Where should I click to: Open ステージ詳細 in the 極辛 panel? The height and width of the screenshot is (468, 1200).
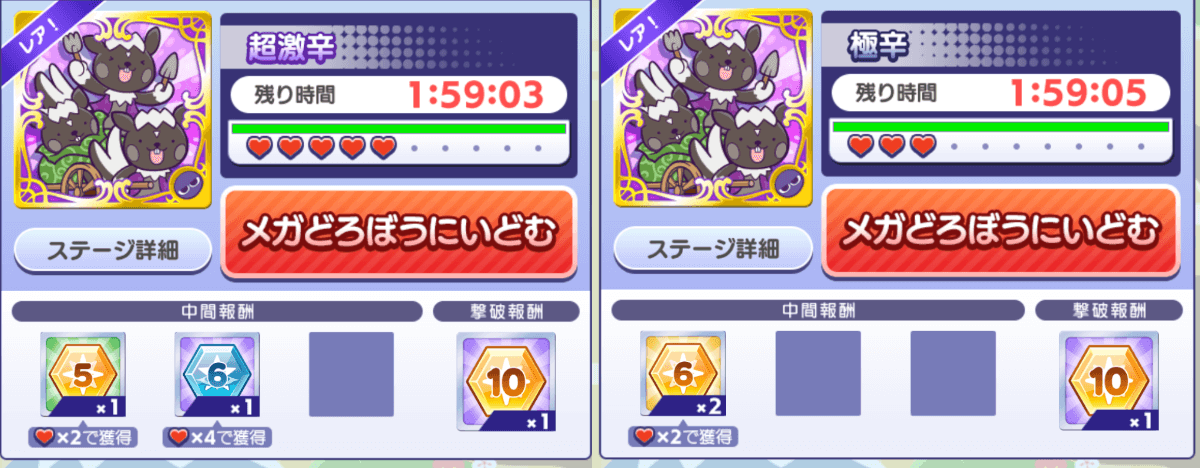pyautogui.click(x=713, y=249)
